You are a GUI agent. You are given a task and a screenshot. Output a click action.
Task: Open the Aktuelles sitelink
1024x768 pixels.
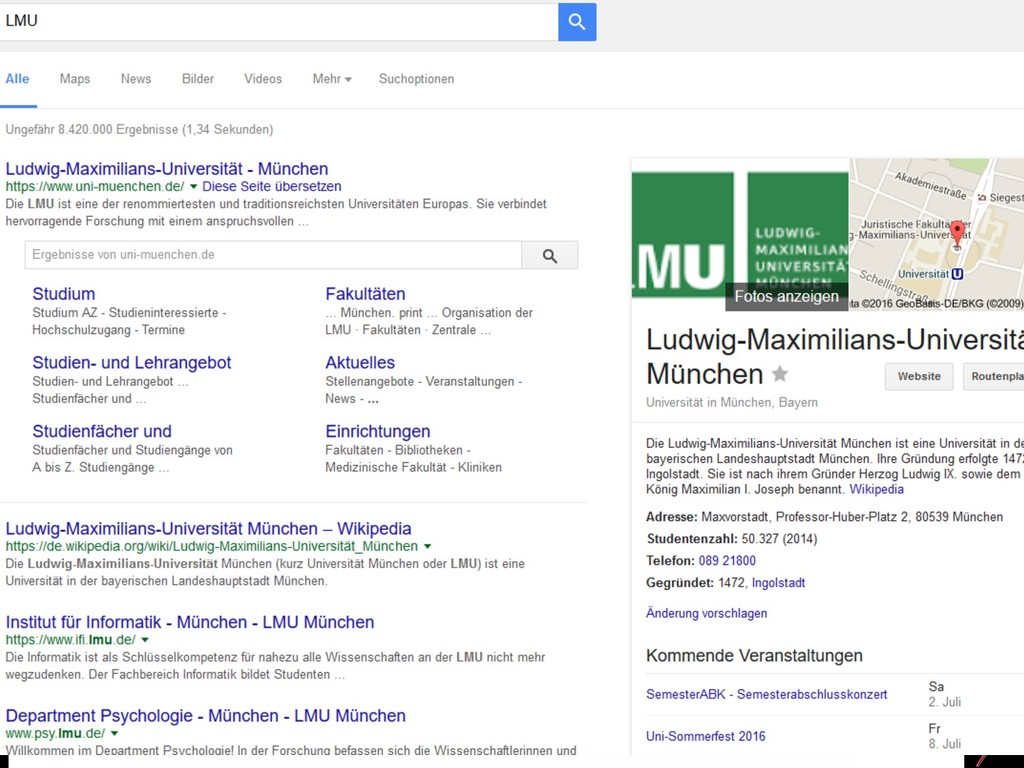click(x=360, y=362)
